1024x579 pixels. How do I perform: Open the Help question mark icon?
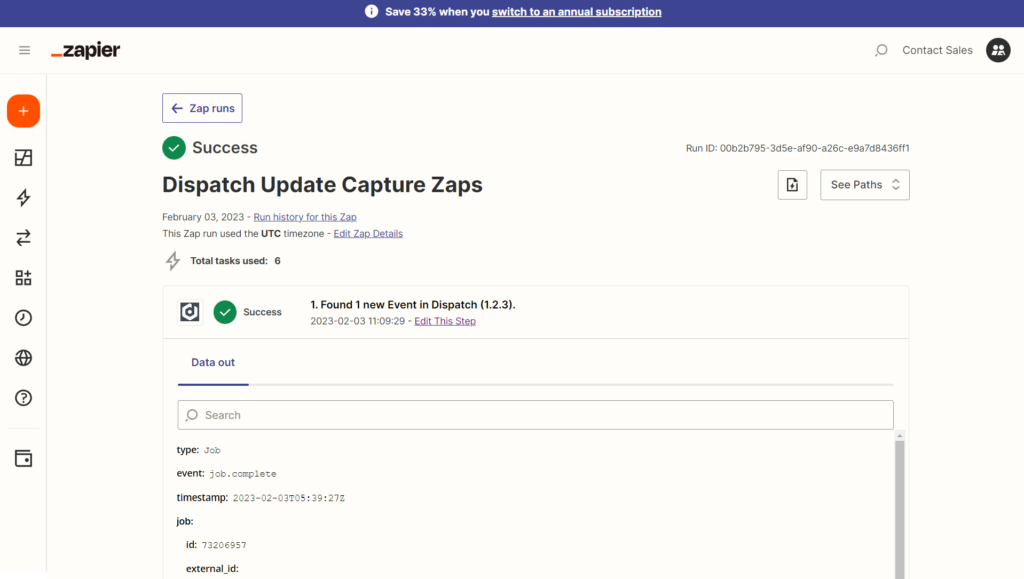pos(23,398)
